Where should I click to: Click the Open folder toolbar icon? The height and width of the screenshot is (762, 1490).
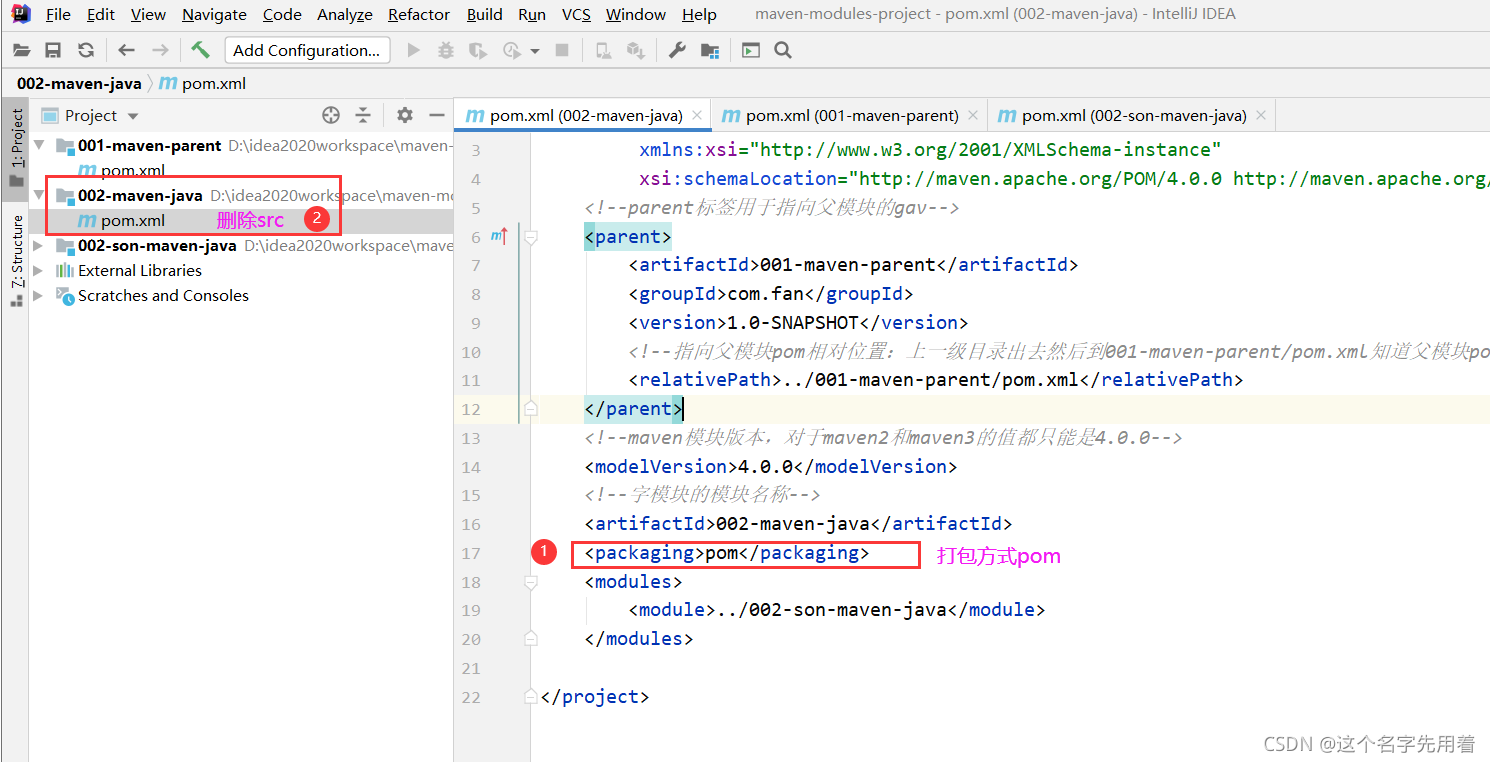coord(21,50)
